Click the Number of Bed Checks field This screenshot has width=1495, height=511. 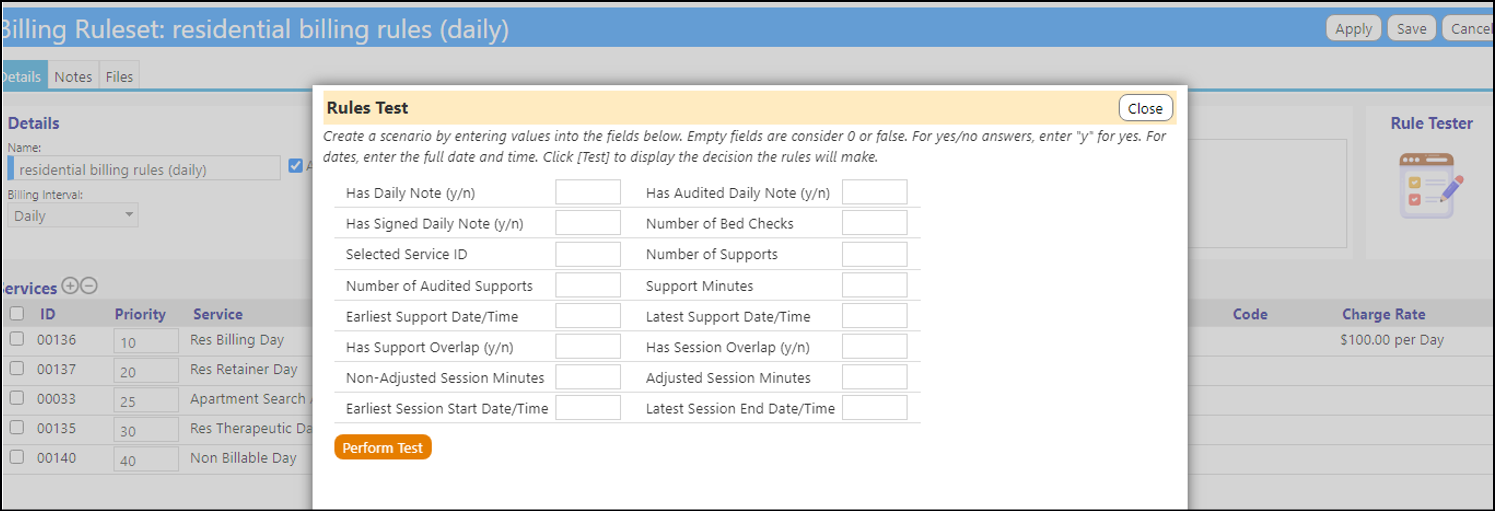click(x=875, y=223)
